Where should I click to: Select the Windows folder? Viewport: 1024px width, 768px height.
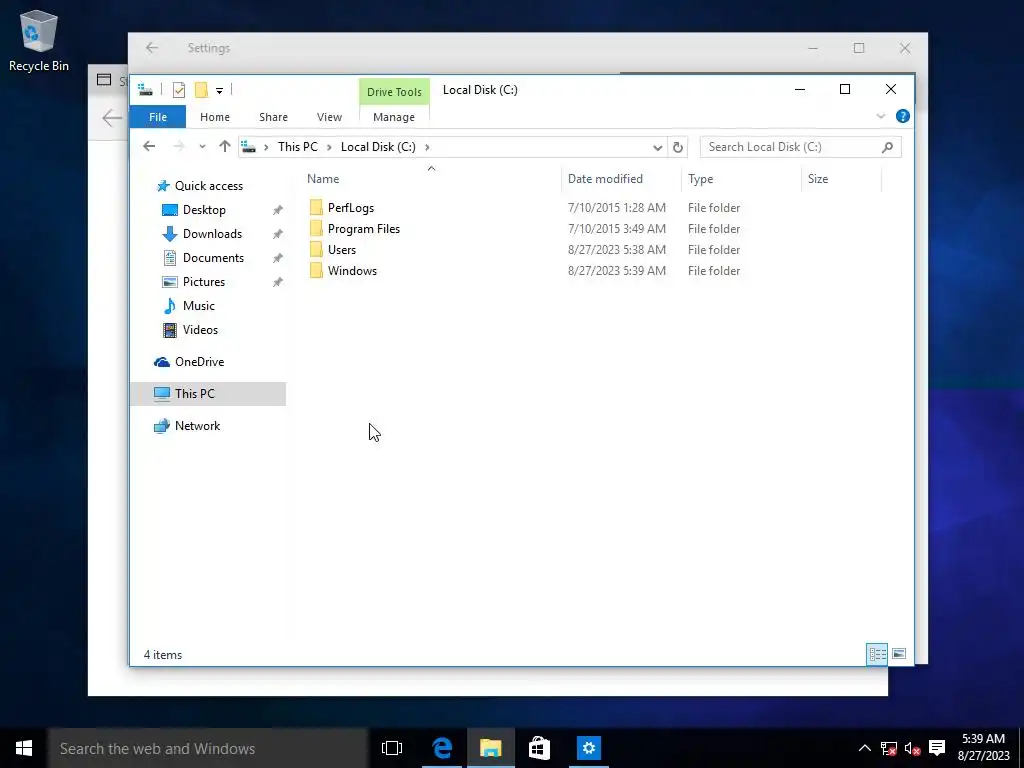[x=352, y=270]
